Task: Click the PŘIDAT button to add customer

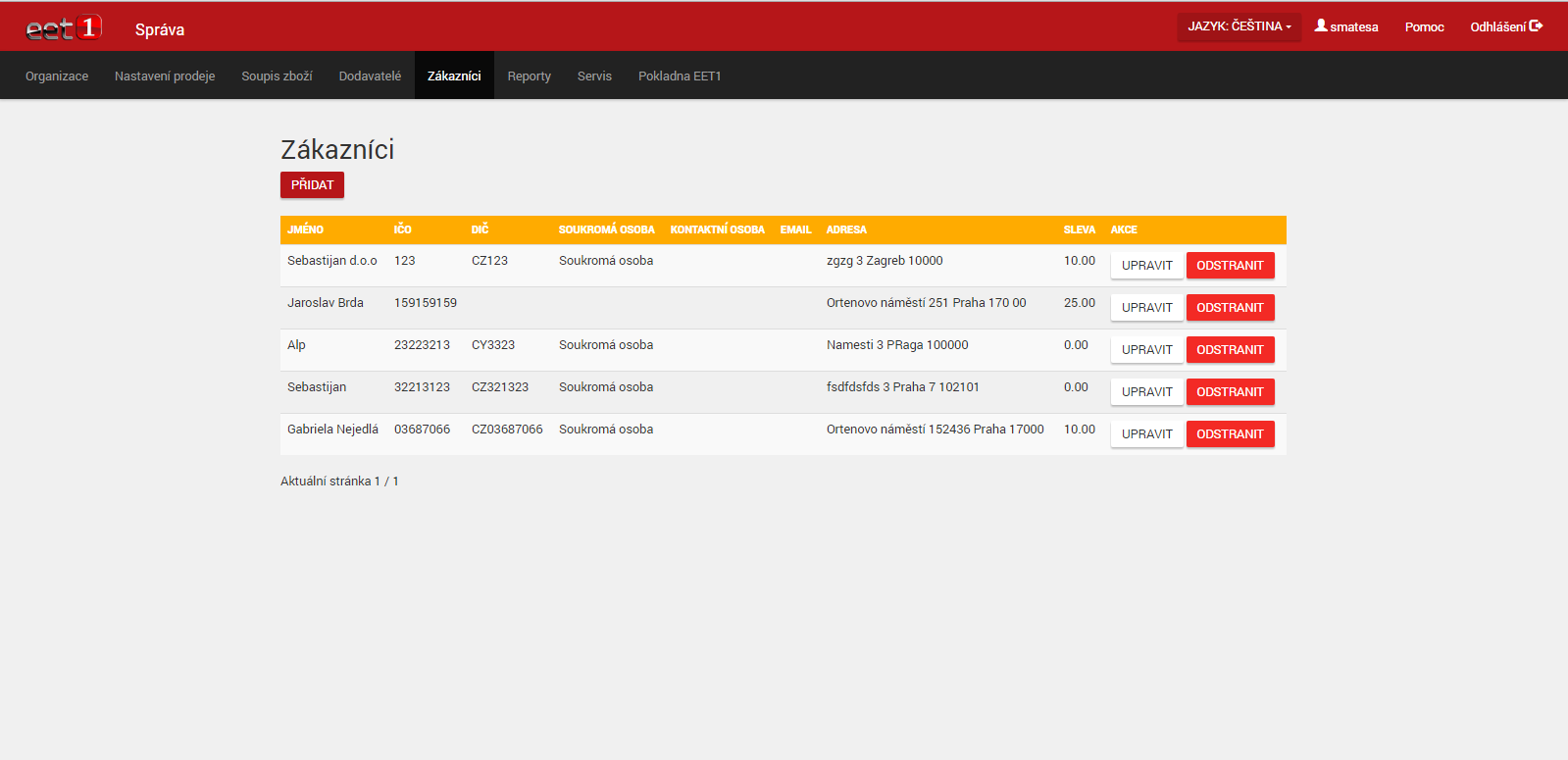Action: tap(312, 184)
